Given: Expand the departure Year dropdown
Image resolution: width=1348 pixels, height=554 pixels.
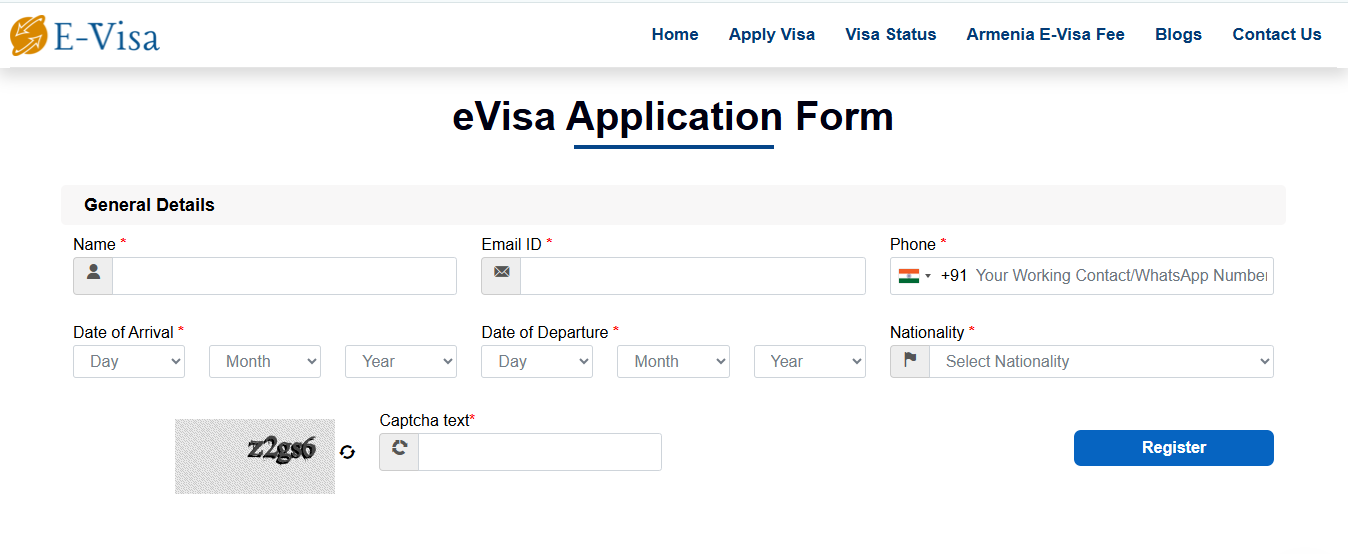Looking at the screenshot, I should point(809,361).
